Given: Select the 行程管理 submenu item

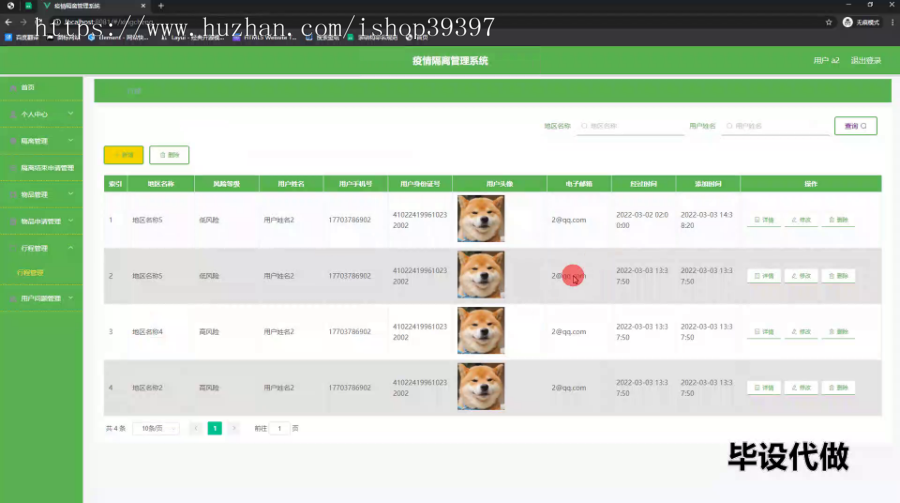Looking at the screenshot, I should point(30,273).
